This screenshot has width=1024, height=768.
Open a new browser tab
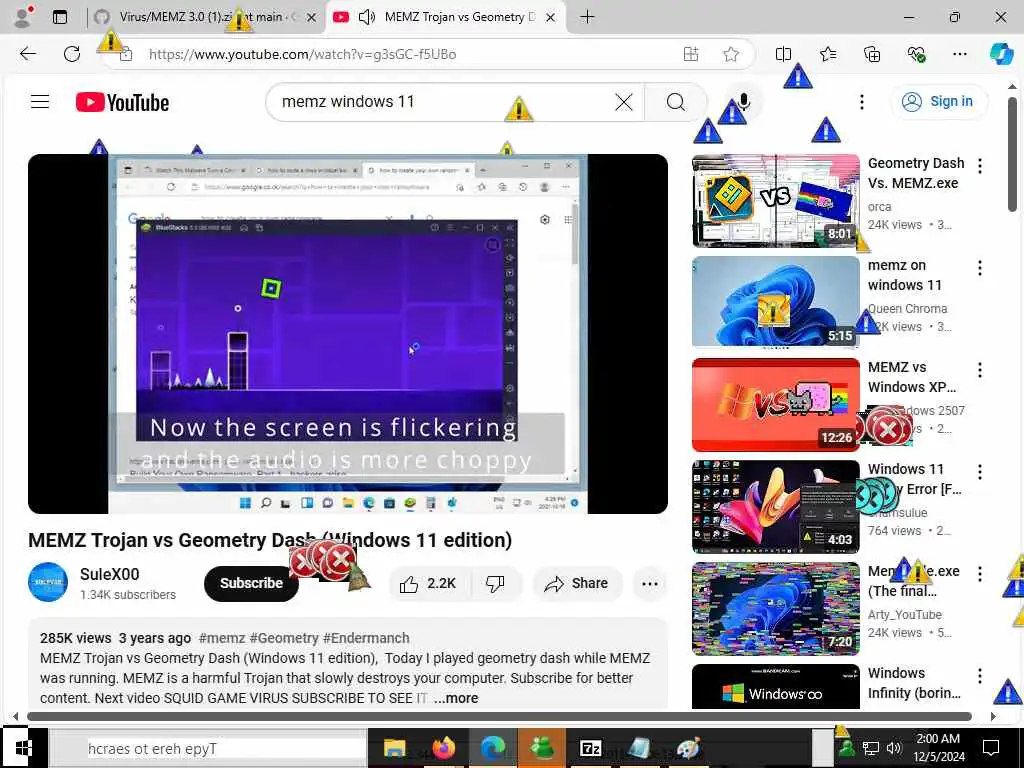587,17
